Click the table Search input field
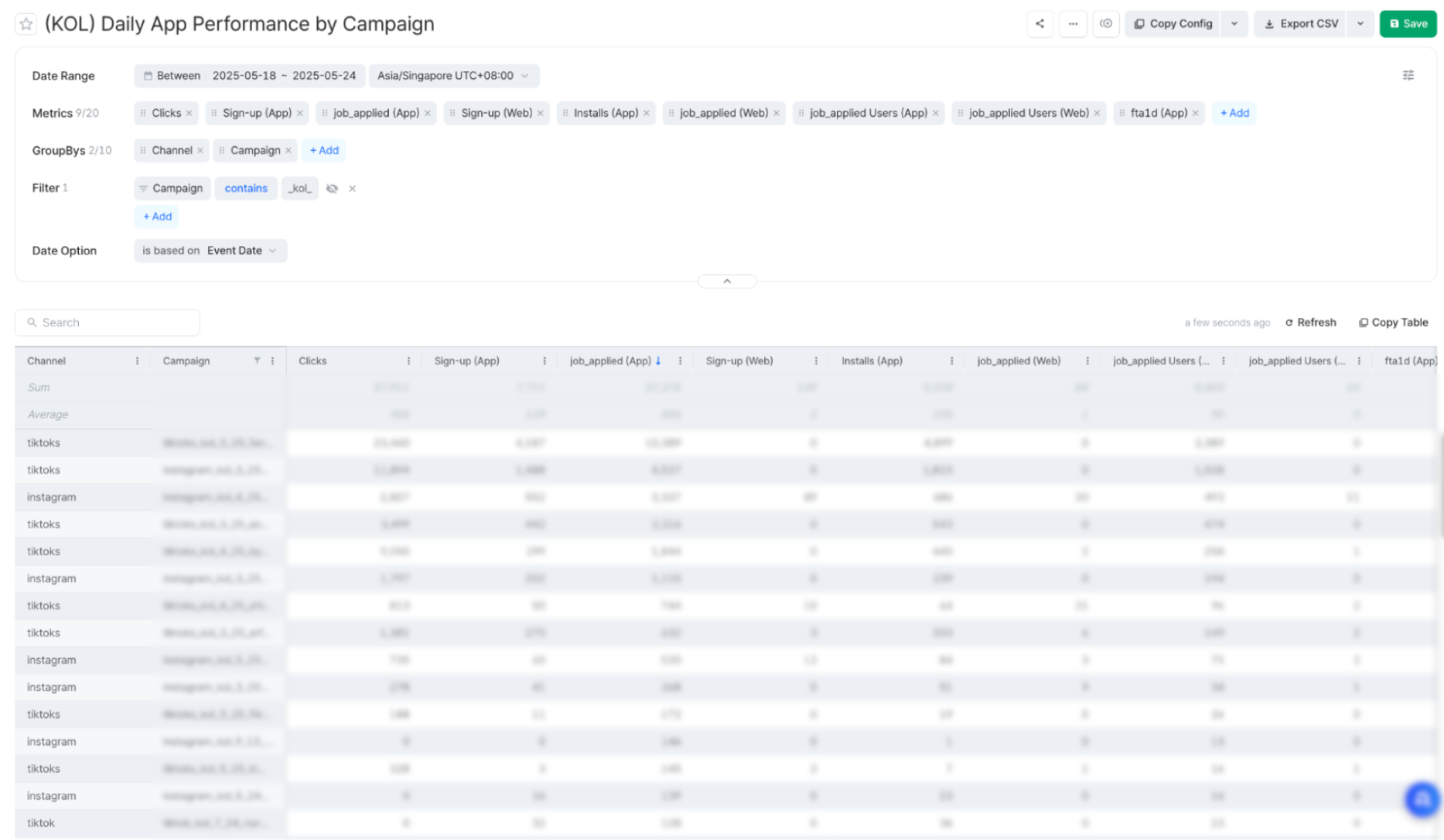Viewport: 1444px width, 840px height. click(x=108, y=323)
